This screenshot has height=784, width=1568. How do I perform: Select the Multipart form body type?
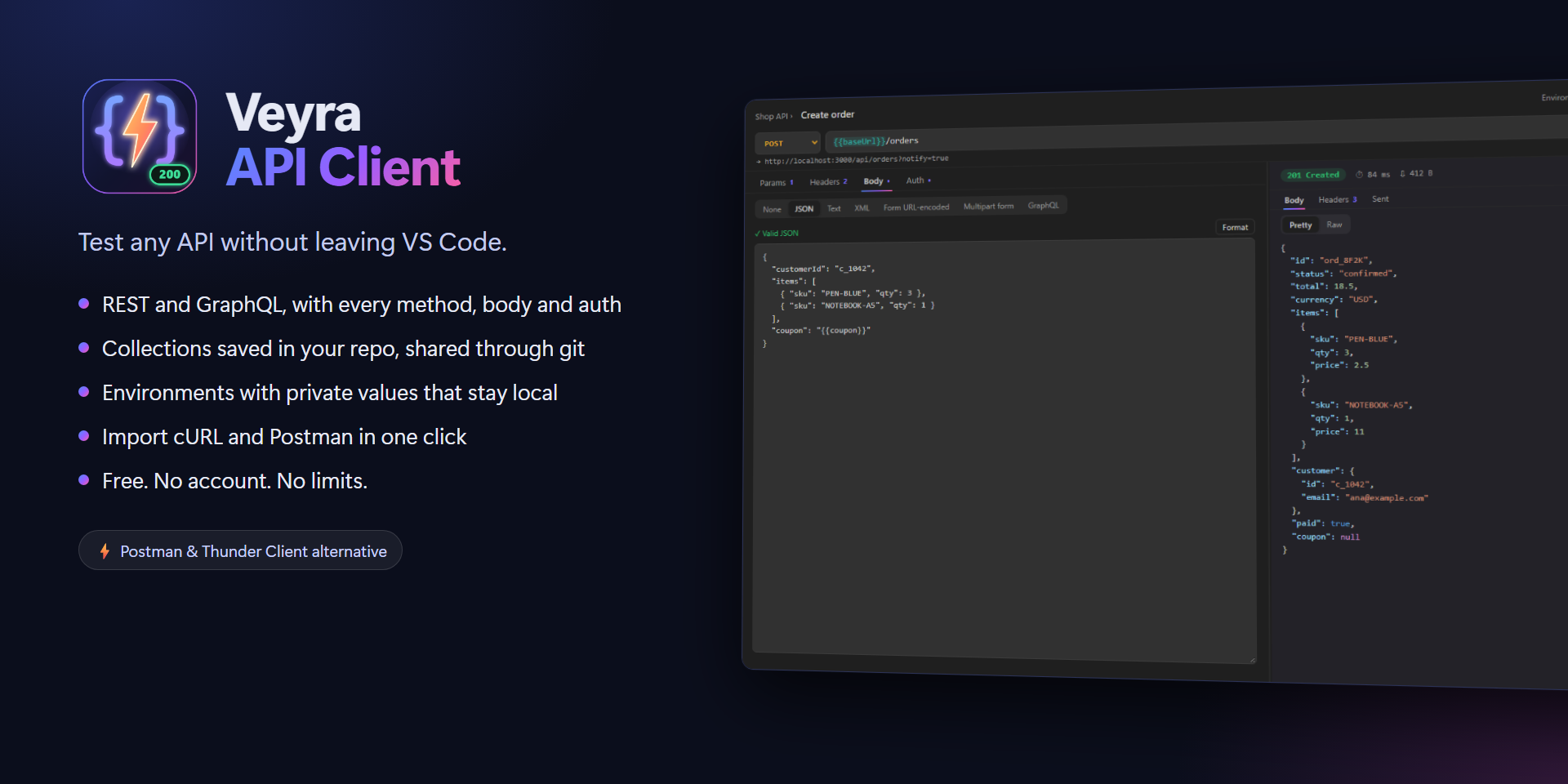[x=988, y=207]
